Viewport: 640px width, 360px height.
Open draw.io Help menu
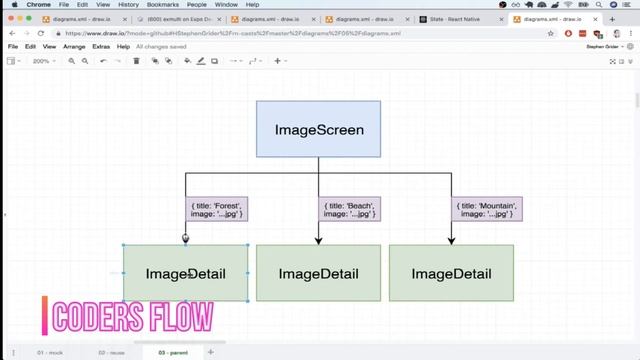coord(123,47)
